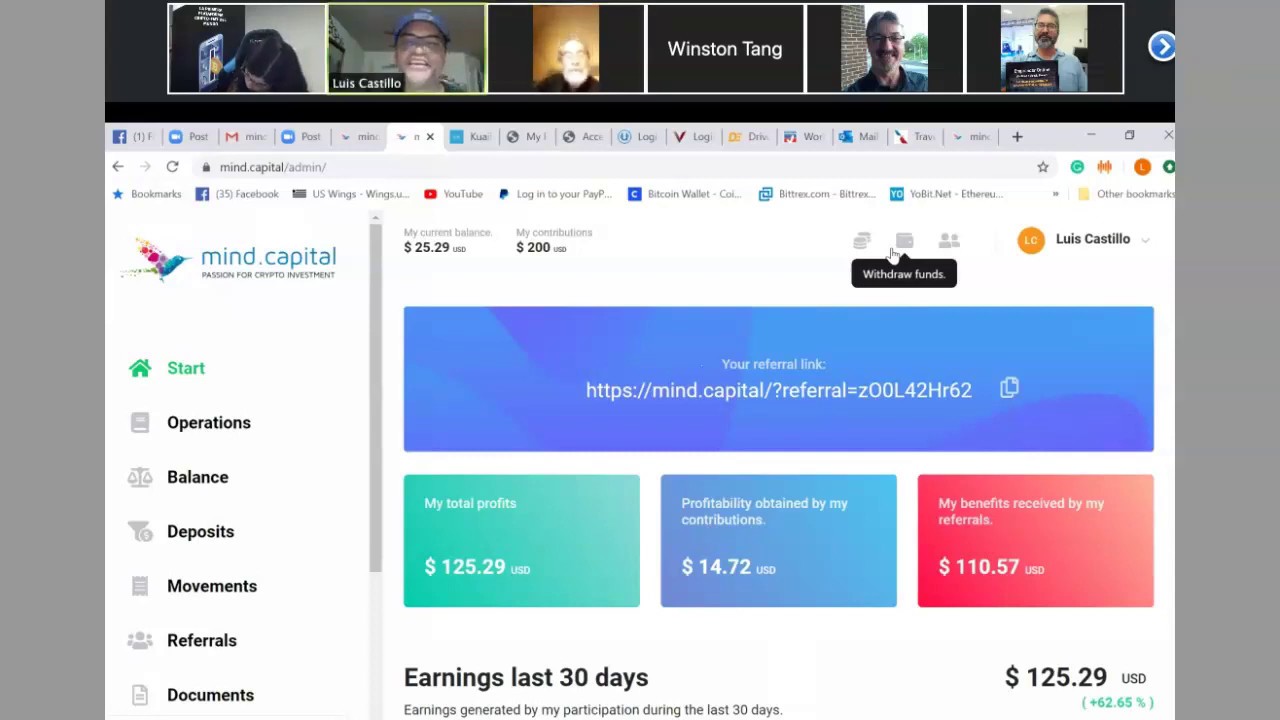Select Luis Castillo's video thumbnail

[407, 49]
